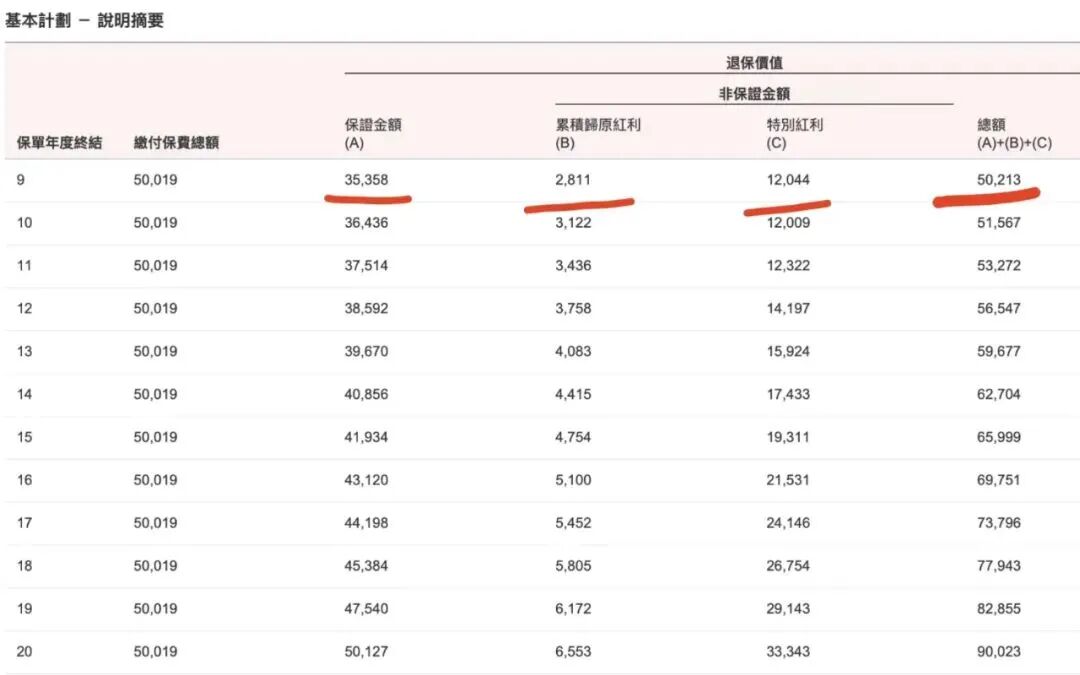
Task: Click total value 69,751
Action: click(999, 479)
